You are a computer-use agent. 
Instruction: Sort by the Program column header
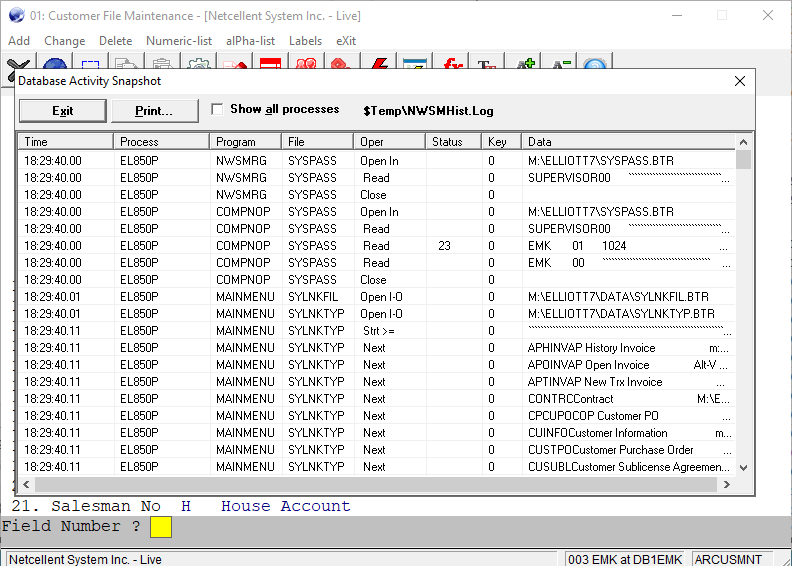(245, 142)
